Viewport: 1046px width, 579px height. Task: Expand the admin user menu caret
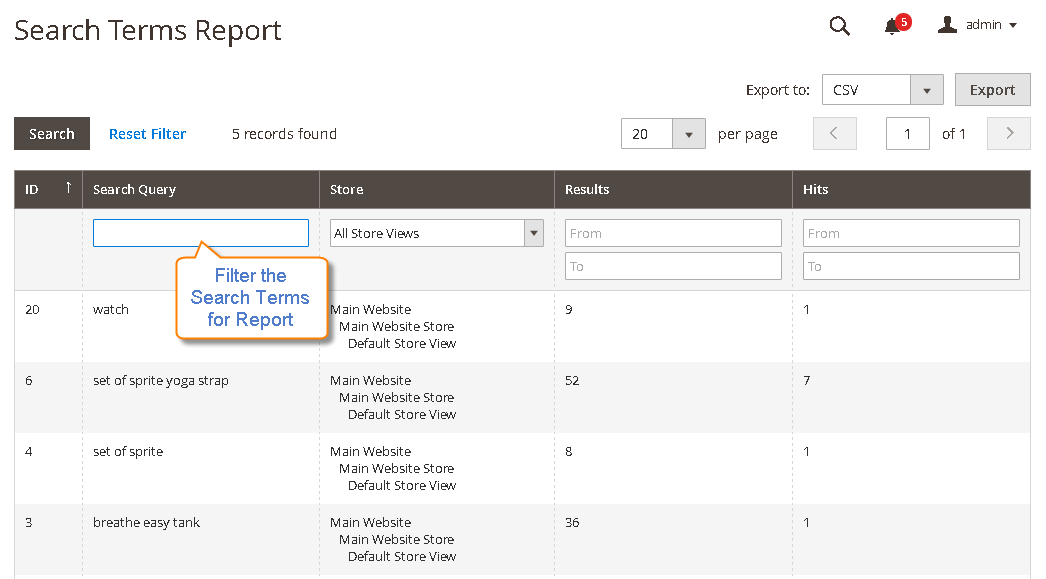click(x=1012, y=26)
